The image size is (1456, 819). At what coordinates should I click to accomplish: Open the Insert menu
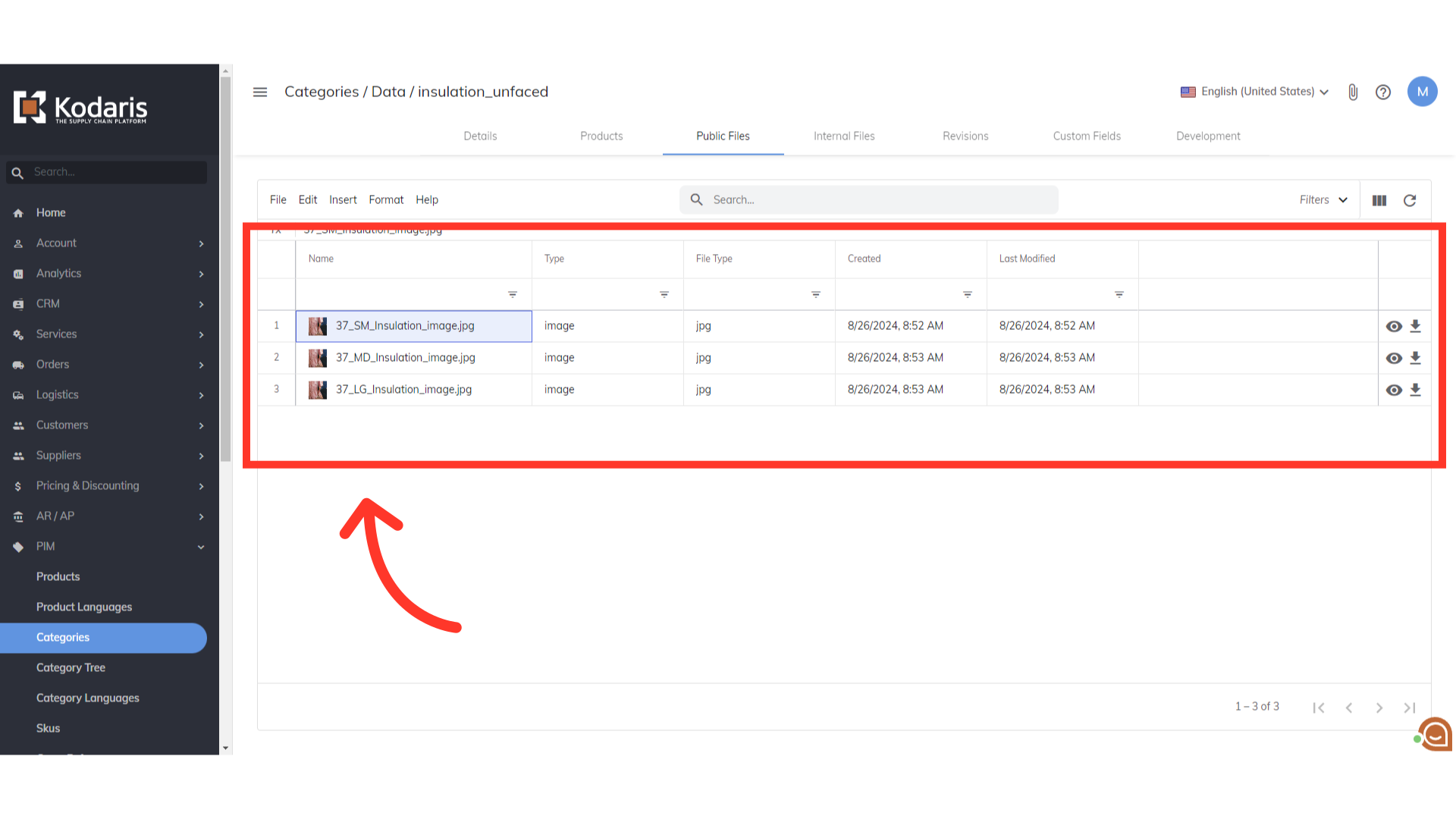pos(343,200)
